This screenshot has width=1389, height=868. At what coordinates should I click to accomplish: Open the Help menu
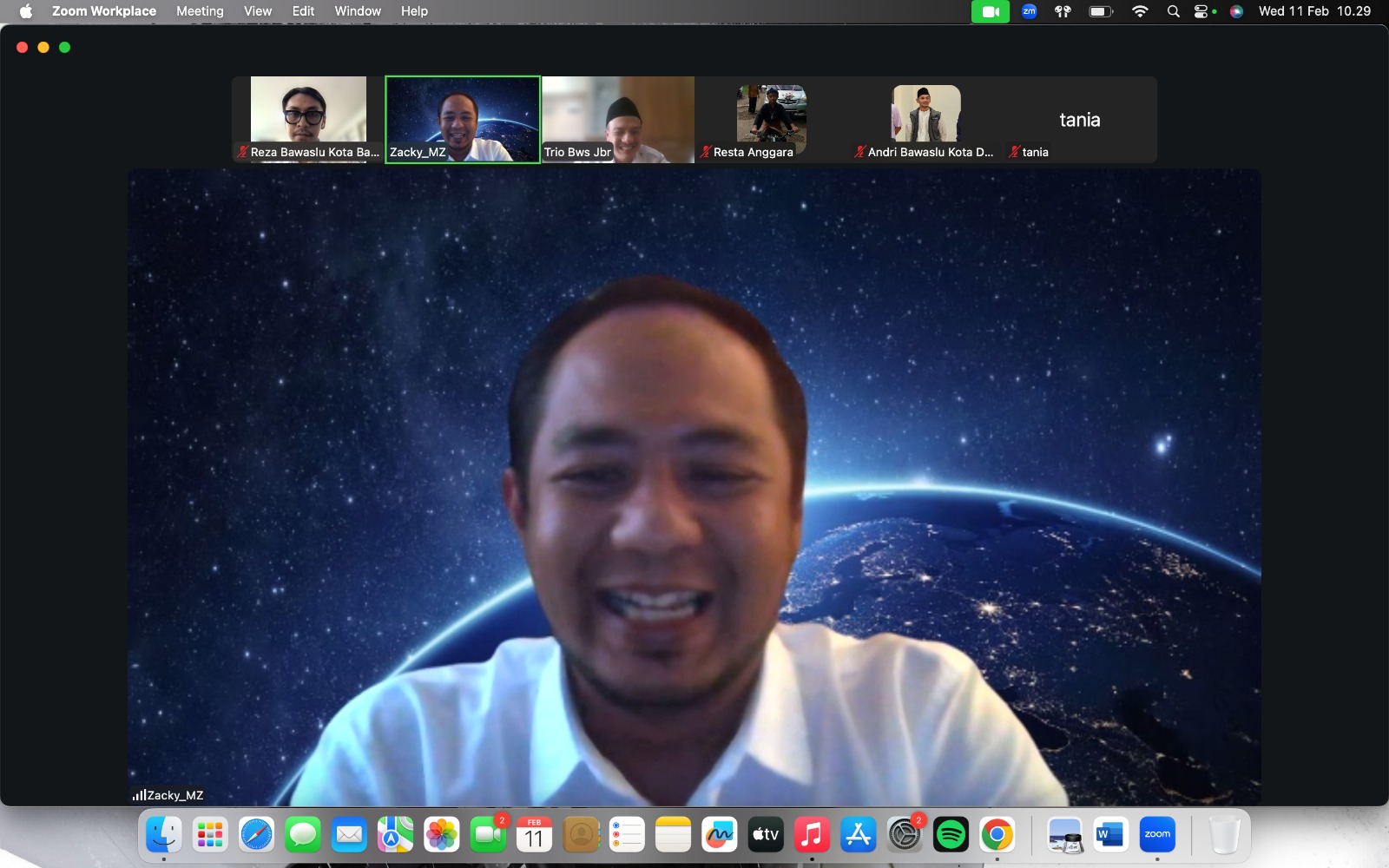pyautogui.click(x=414, y=11)
